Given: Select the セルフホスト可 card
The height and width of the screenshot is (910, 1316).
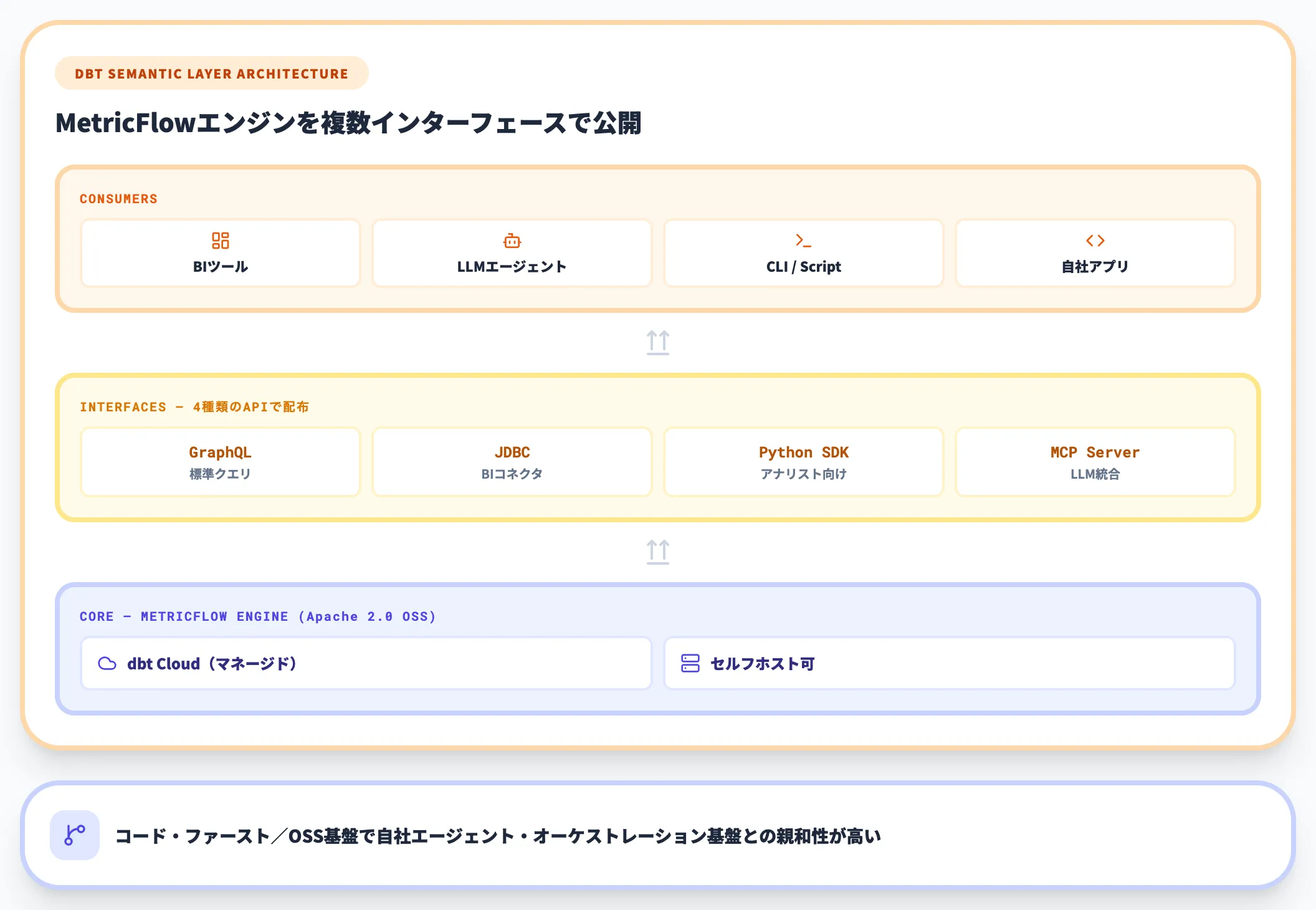Looking at the screenshot, I should pos(950,663).
